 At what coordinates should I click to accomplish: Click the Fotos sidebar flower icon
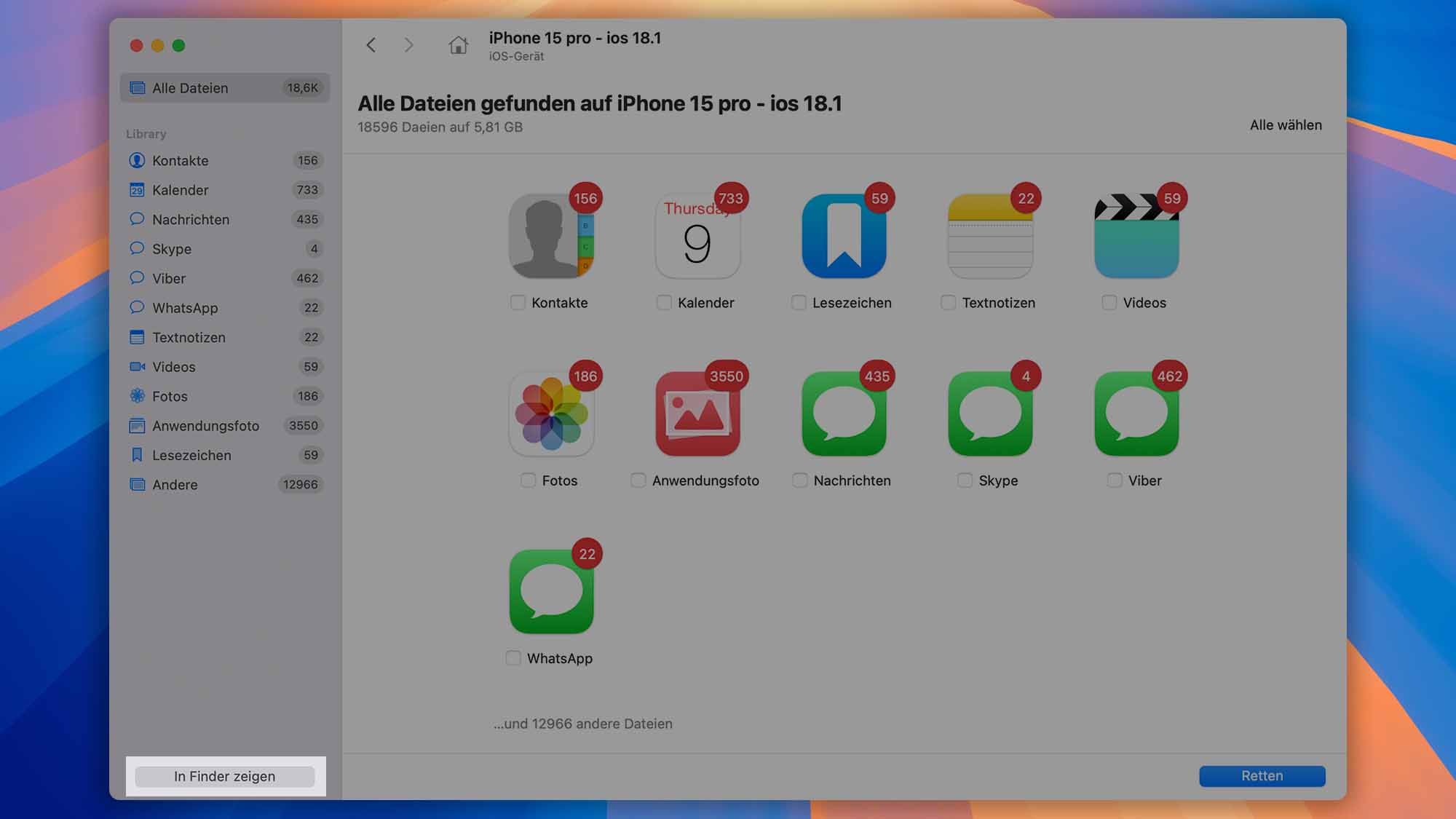(137, 396)
